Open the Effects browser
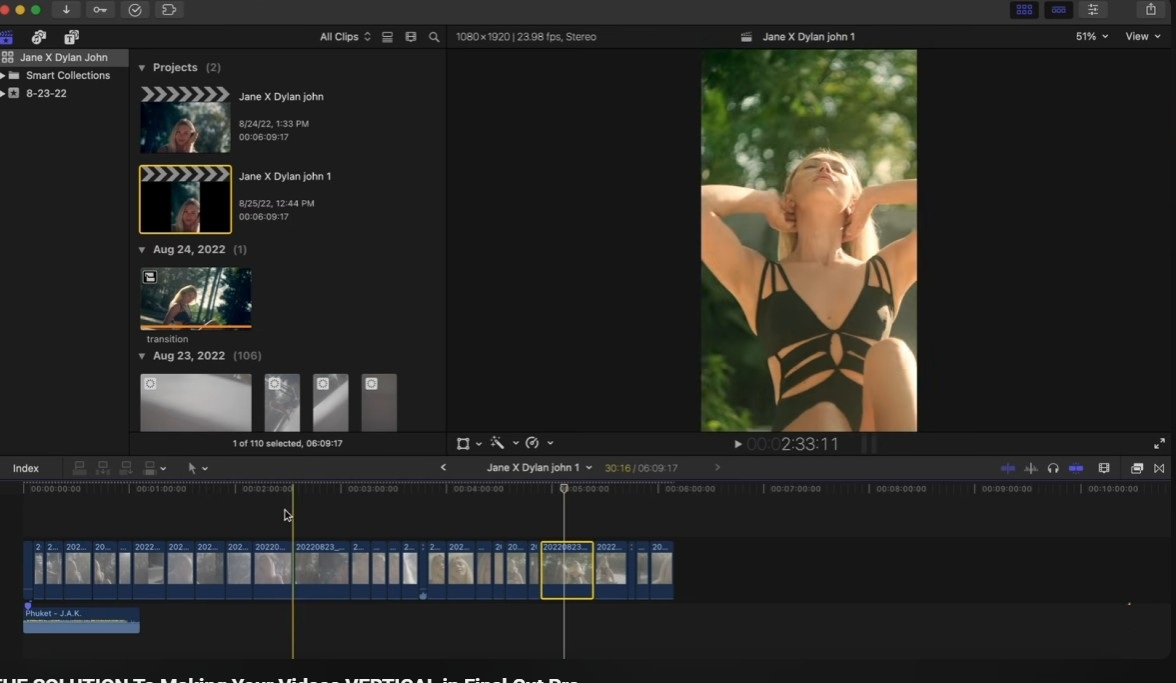This screenshot has height=683, width=1176. click(x=1136, y=468)
